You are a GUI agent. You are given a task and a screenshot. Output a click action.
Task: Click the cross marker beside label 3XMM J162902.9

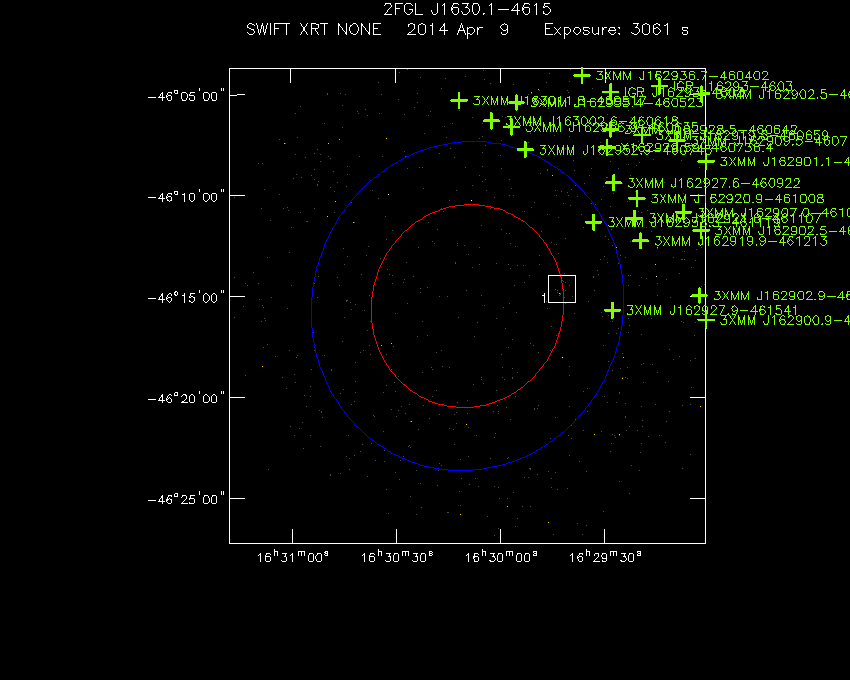click(x=699, y=296)
